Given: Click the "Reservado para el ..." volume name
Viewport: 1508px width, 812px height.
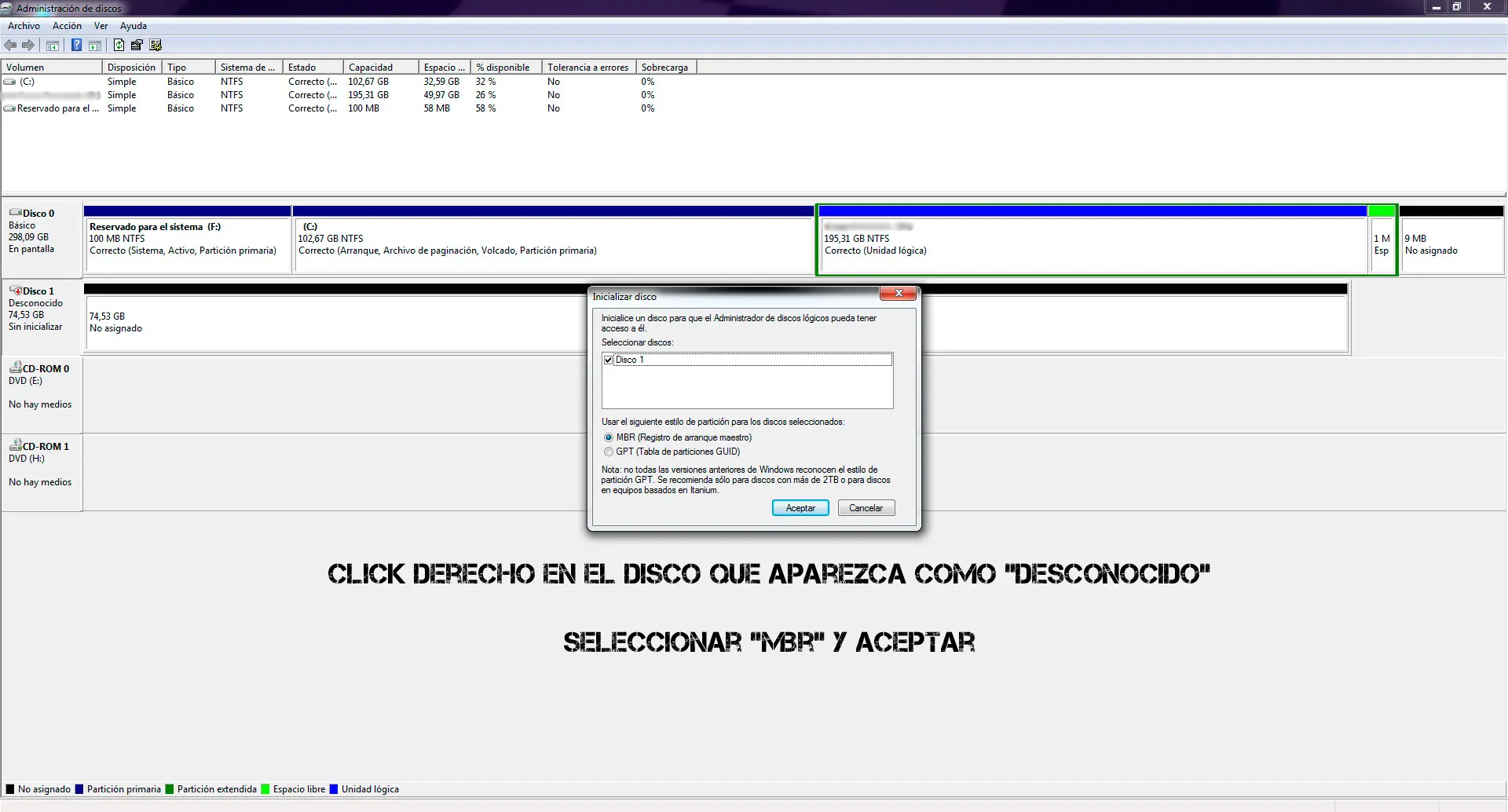Looking at the screenshot, I should pos(58,108).
